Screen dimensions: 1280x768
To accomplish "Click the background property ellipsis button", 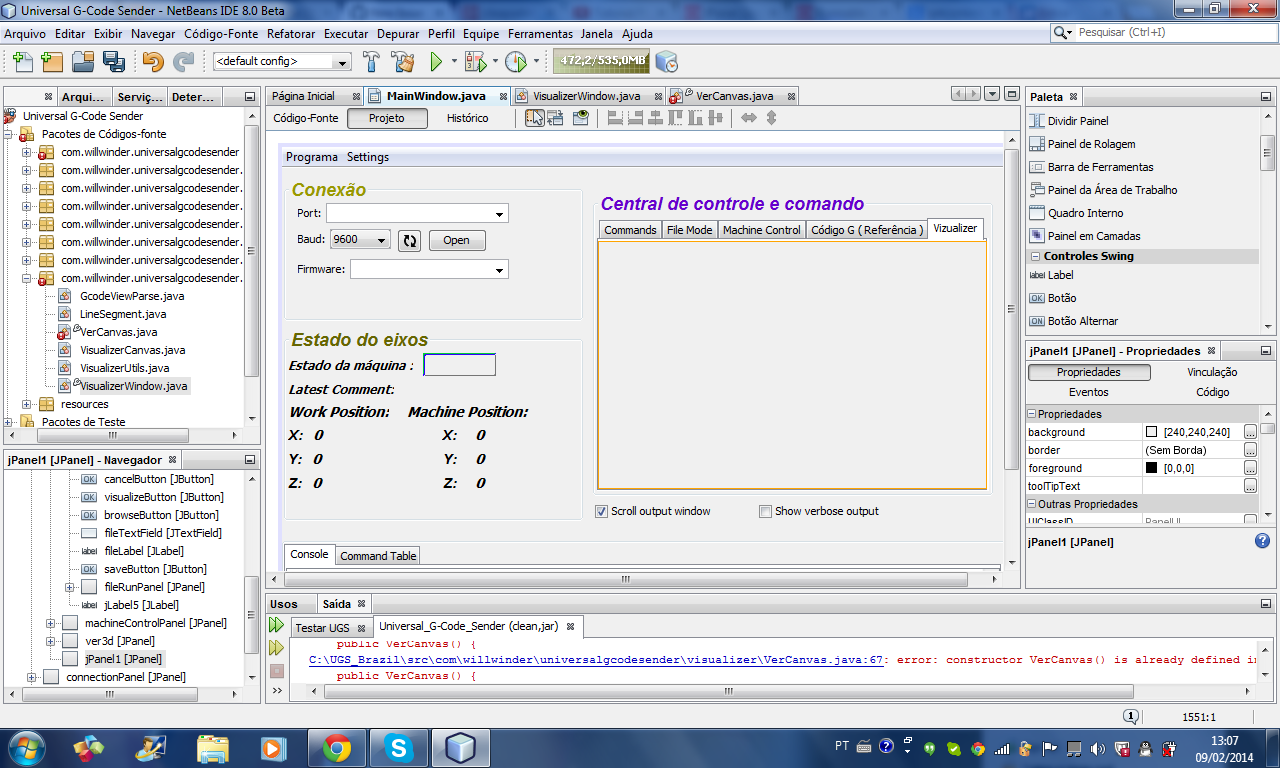I will 1250,432.
